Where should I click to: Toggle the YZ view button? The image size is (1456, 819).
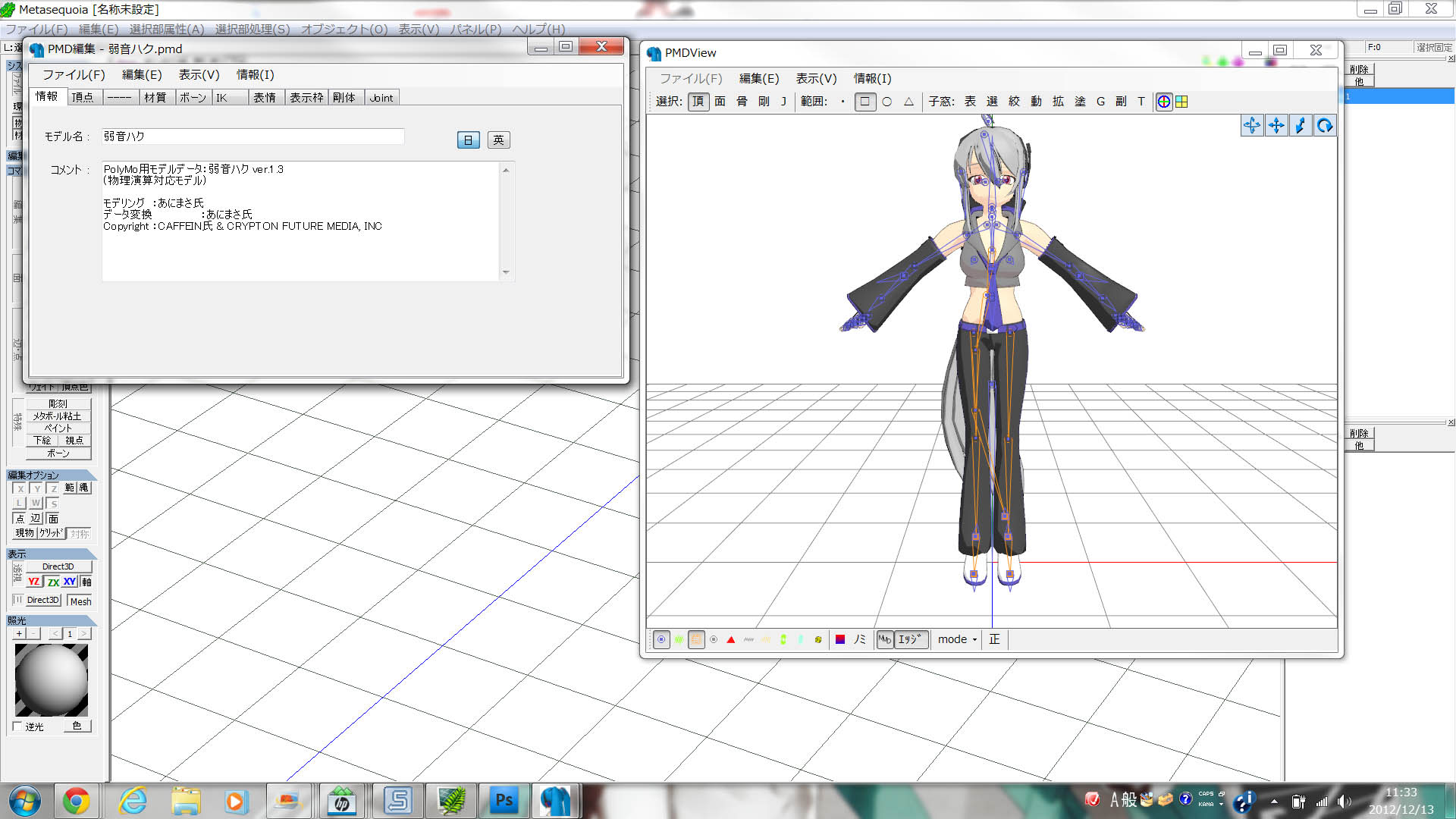34,582
